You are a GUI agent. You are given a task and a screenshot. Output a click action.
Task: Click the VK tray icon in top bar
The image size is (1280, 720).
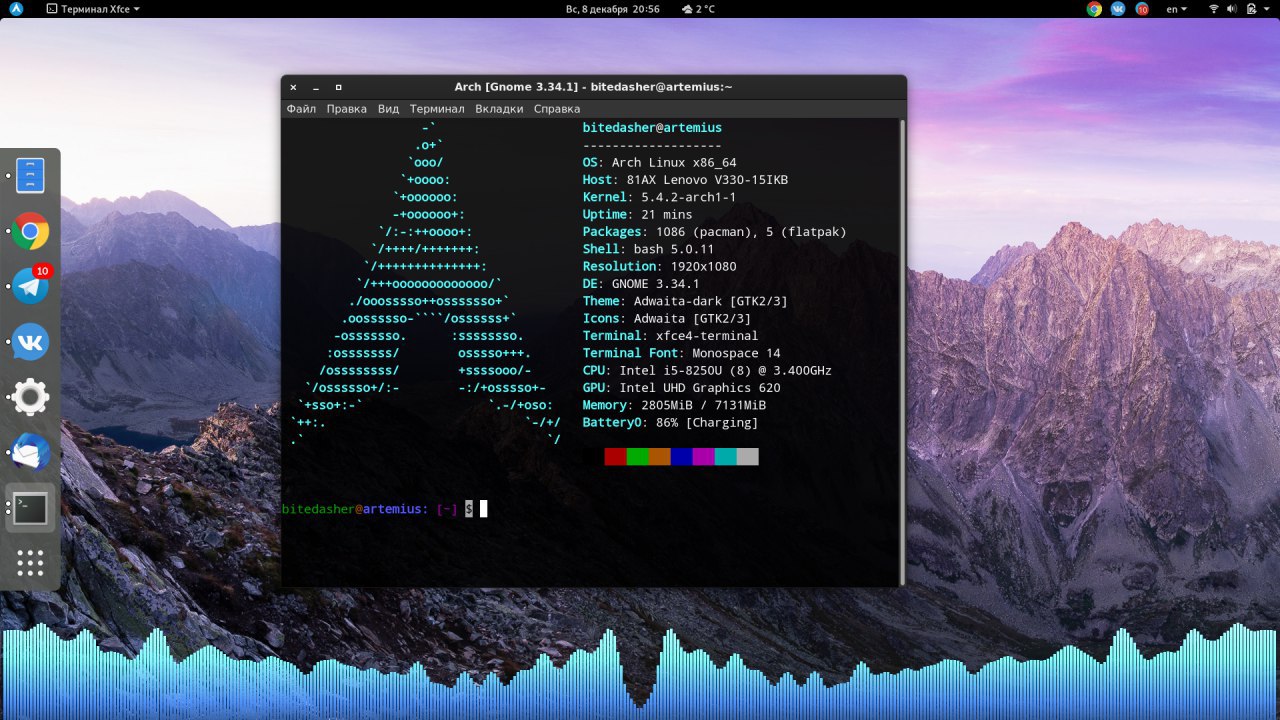pos(1118,9)
